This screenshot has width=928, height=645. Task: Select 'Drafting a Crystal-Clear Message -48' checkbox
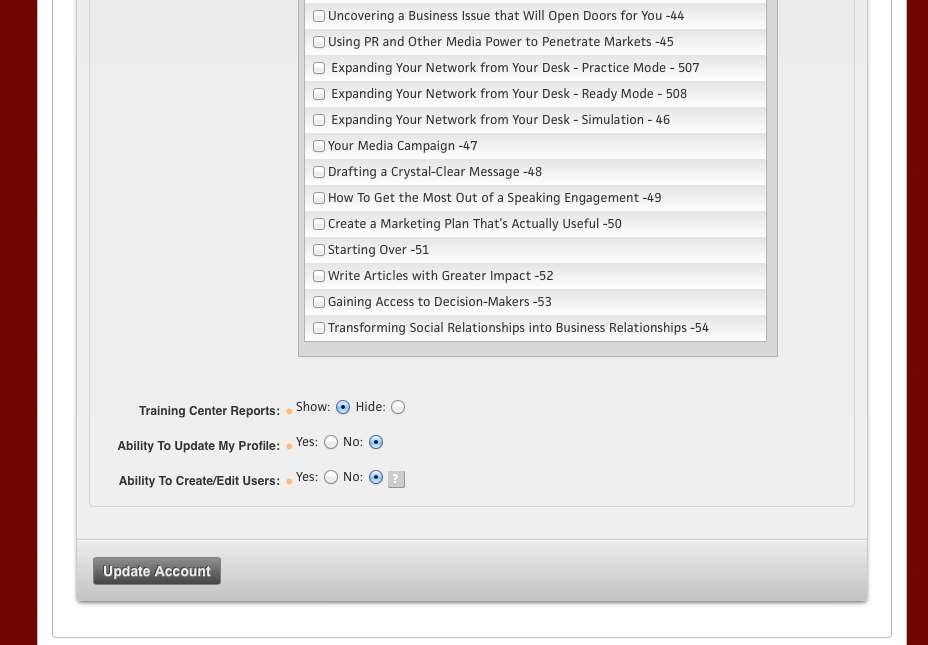(x=319, y=172)
